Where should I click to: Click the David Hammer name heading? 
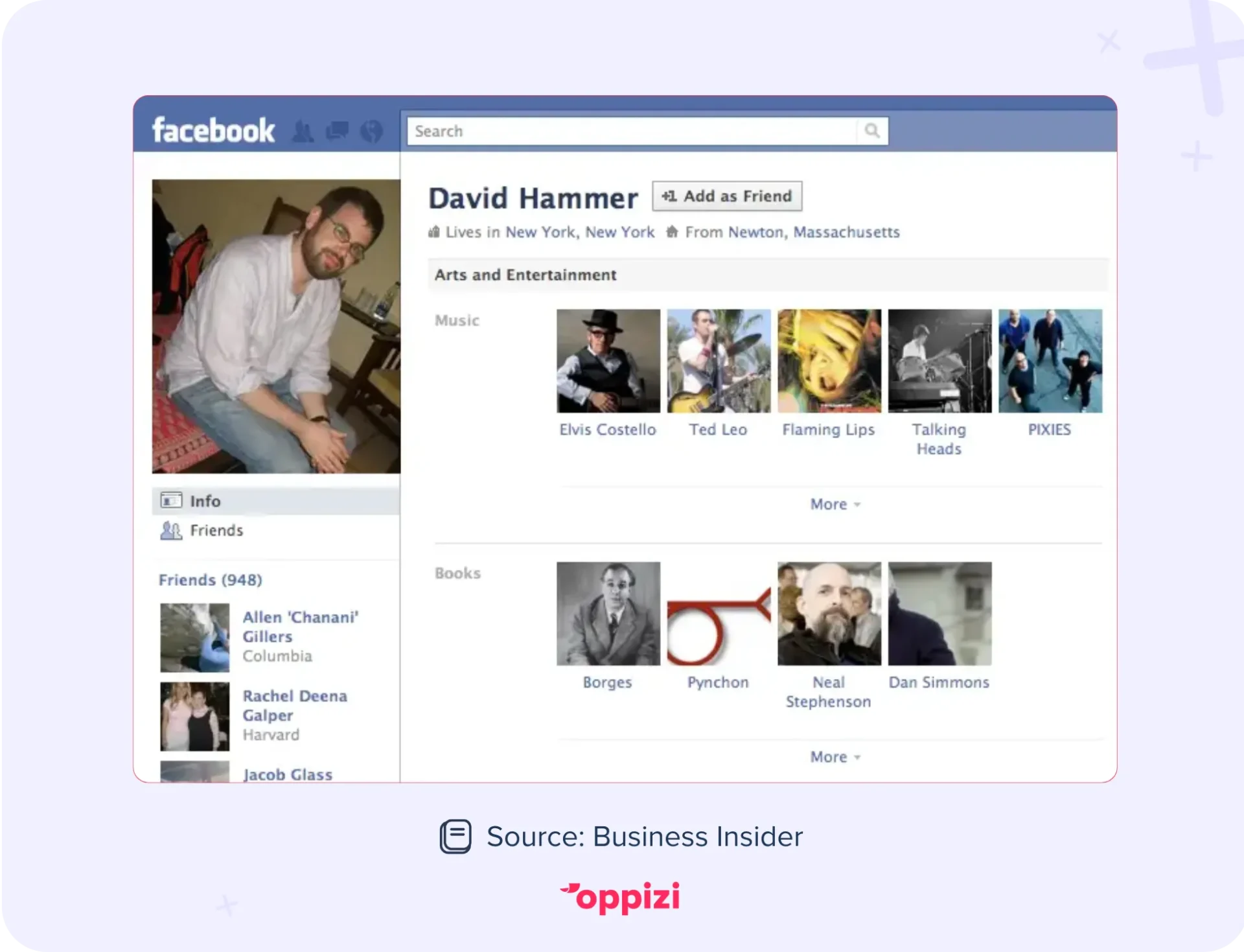[533, 198]
